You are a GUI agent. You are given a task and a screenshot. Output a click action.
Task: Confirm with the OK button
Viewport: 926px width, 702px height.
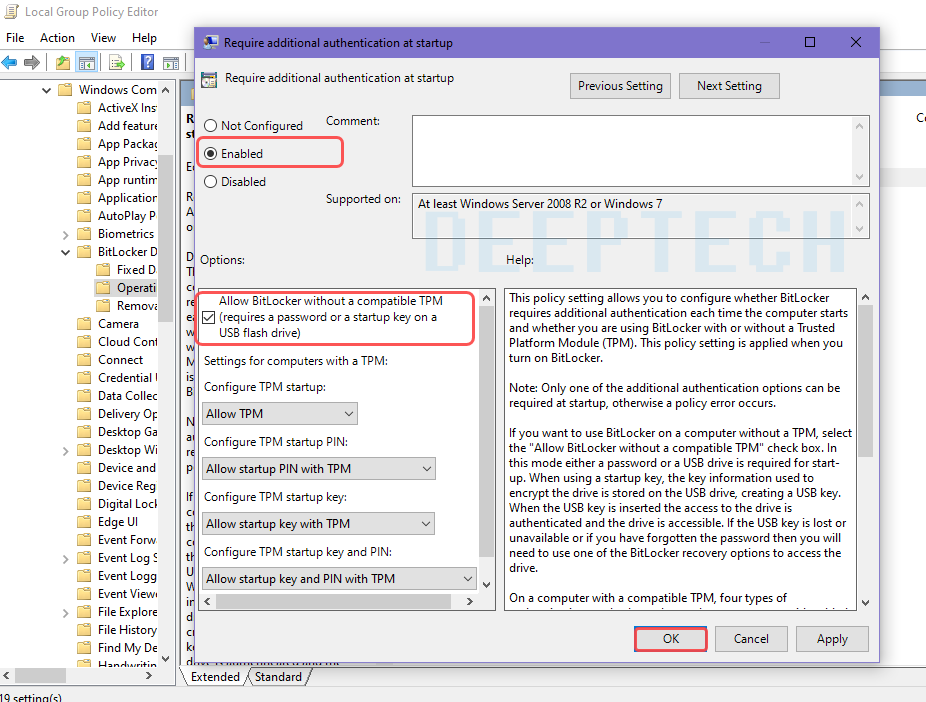coord(671,639)
